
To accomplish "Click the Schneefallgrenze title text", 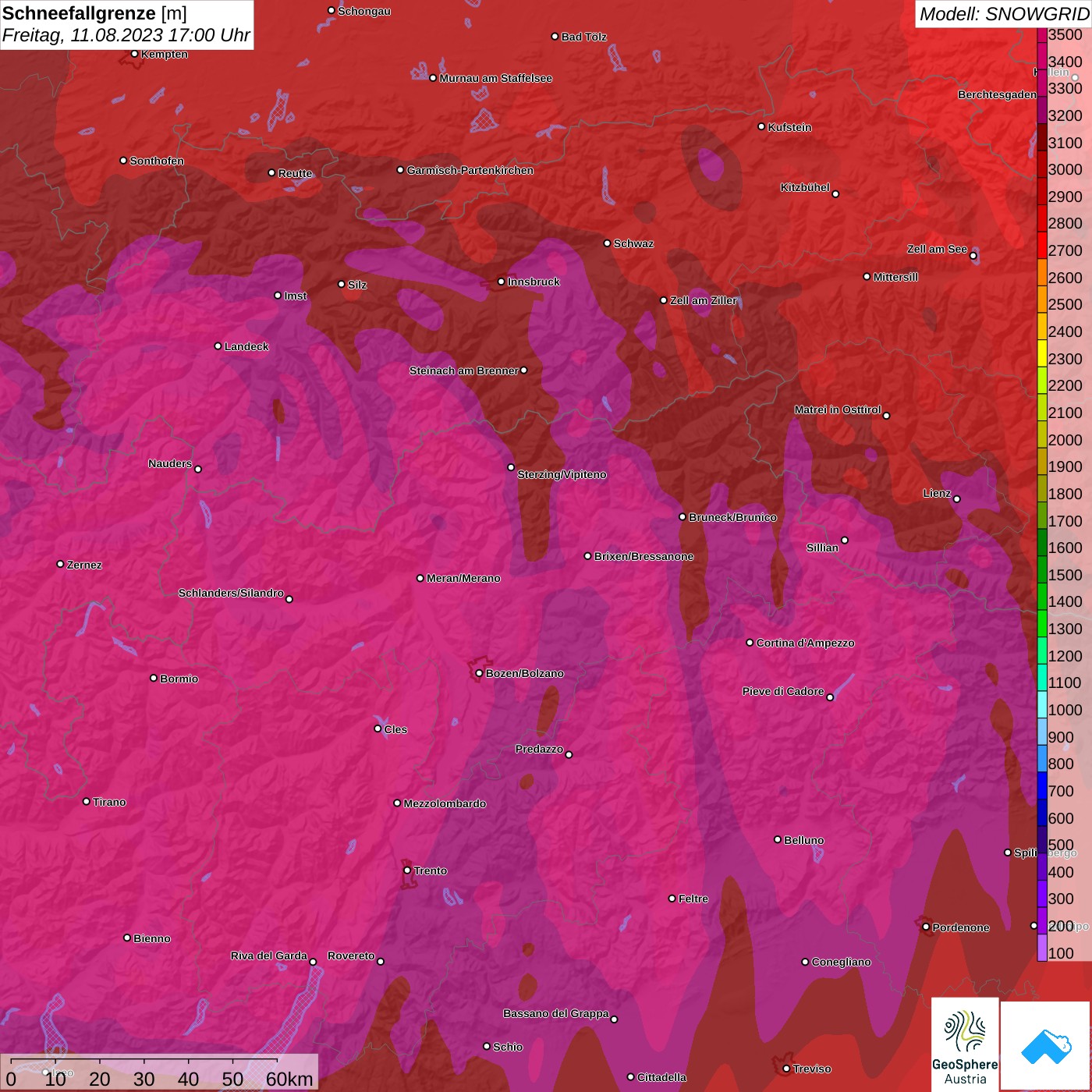I will [x=79, y=13].
